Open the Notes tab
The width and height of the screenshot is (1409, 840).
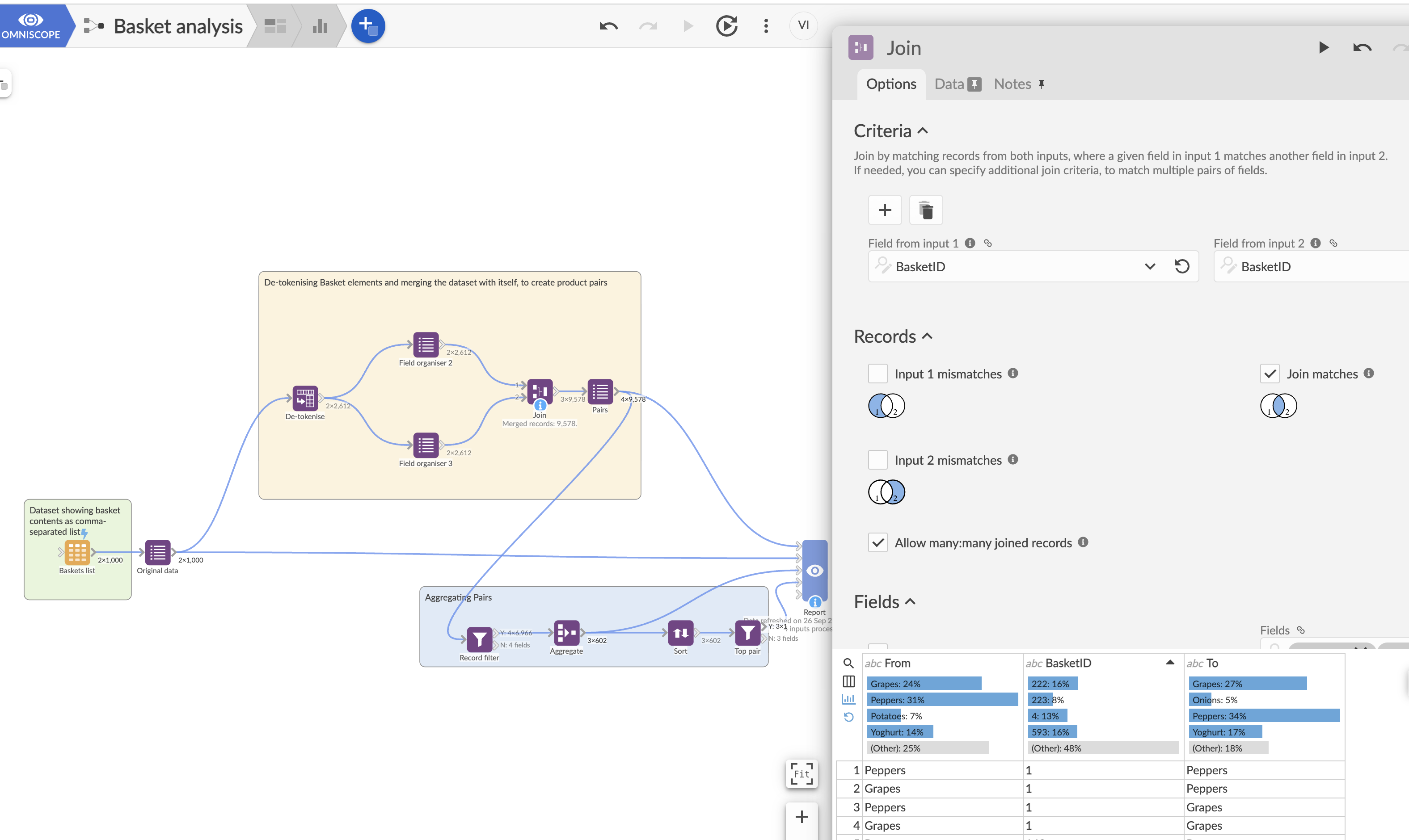(1012, 84)
